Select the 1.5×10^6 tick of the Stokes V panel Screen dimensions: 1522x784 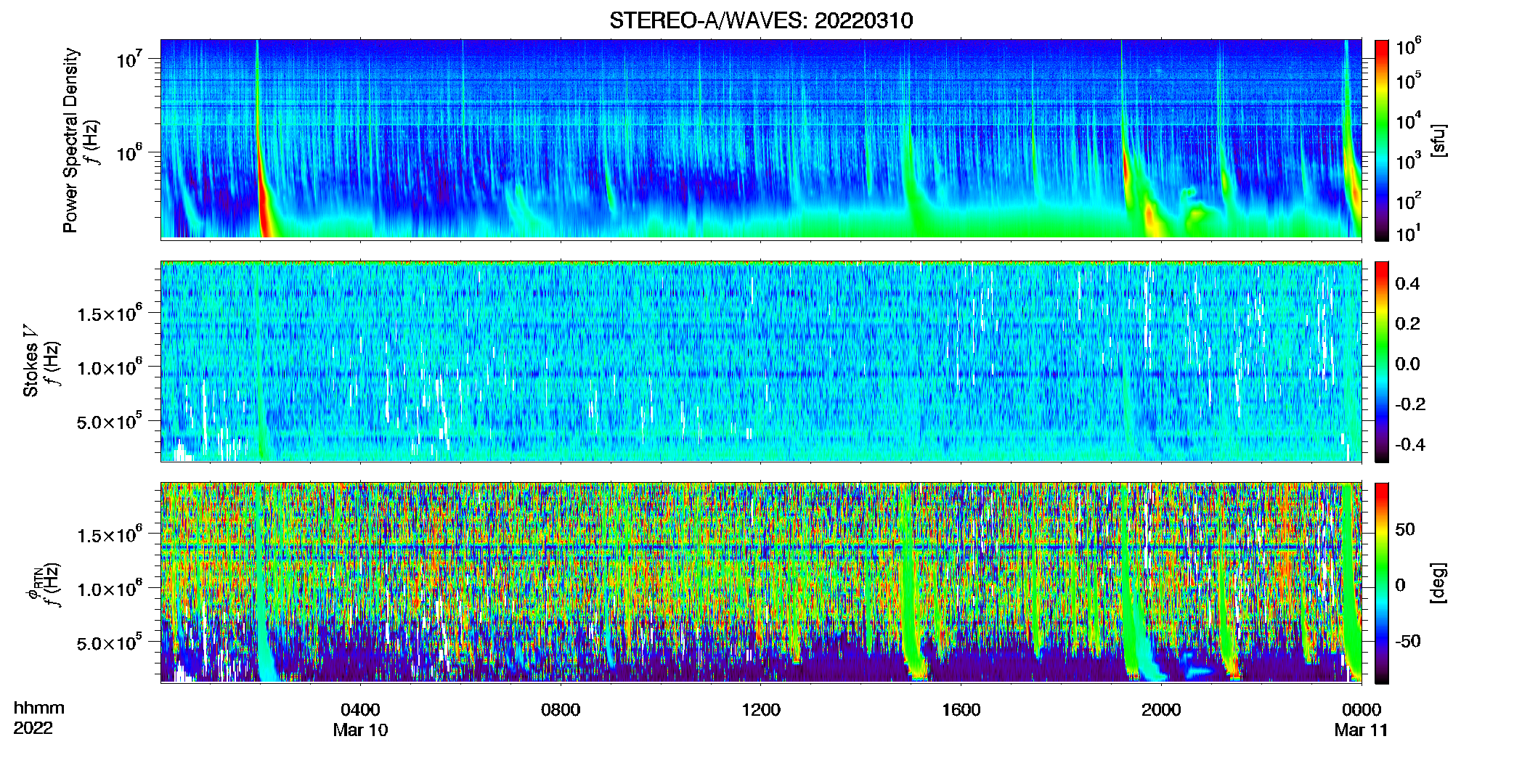110,313
